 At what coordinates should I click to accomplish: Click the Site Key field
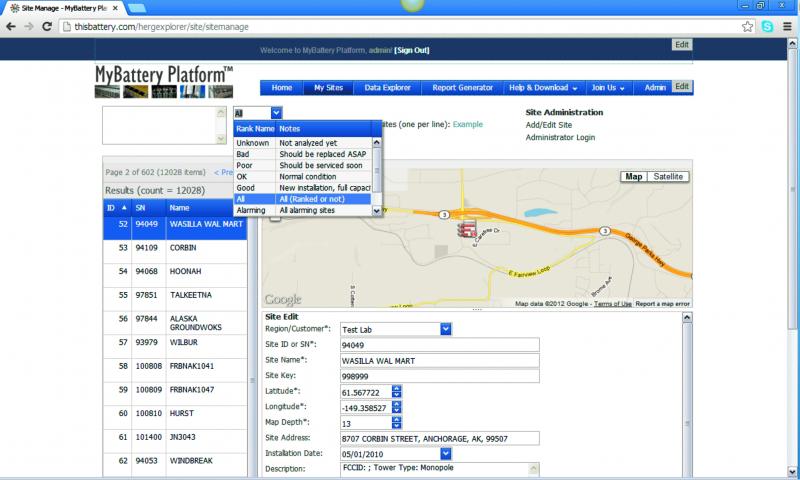pos(439,376)
